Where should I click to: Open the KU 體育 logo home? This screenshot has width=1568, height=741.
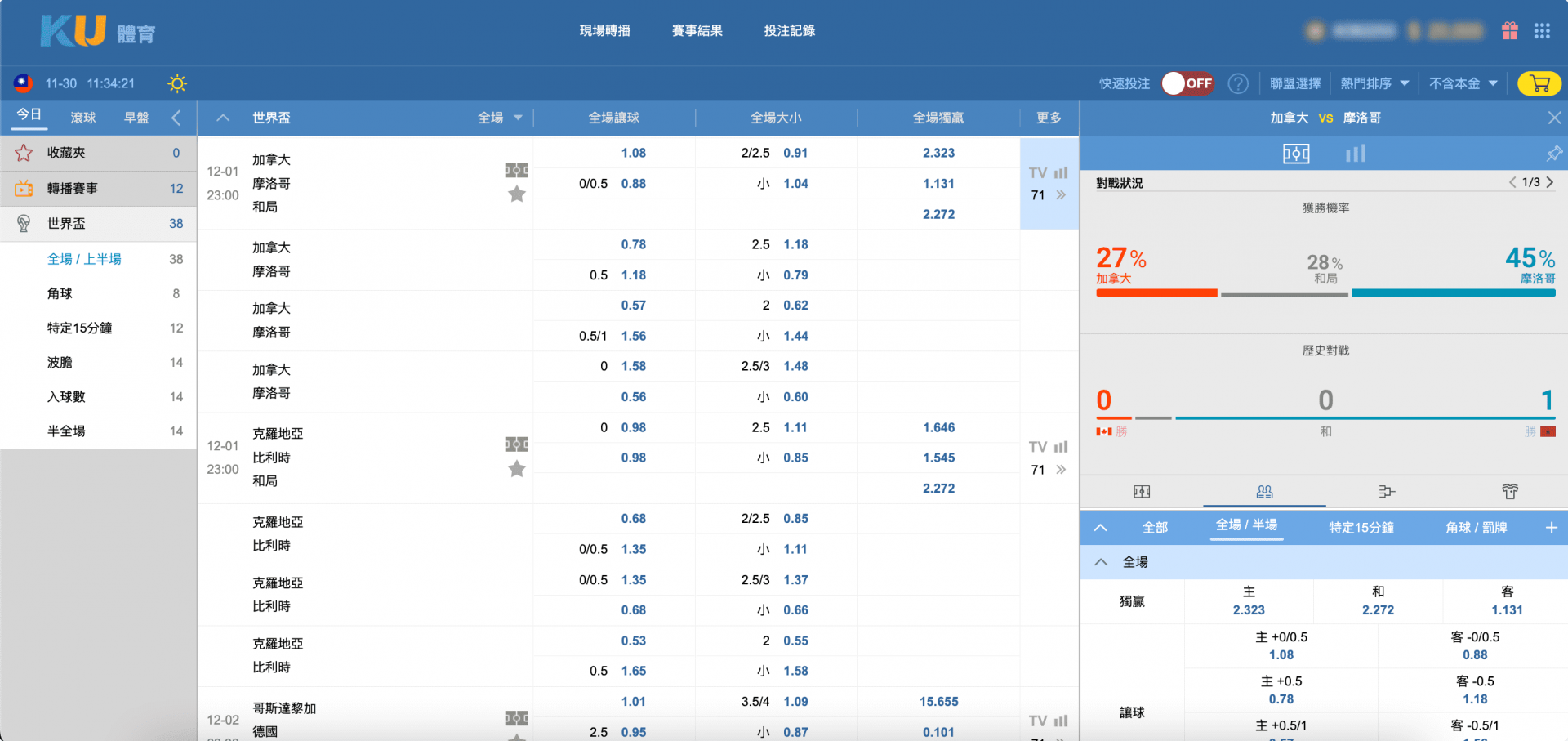click(x=98, y=31)
